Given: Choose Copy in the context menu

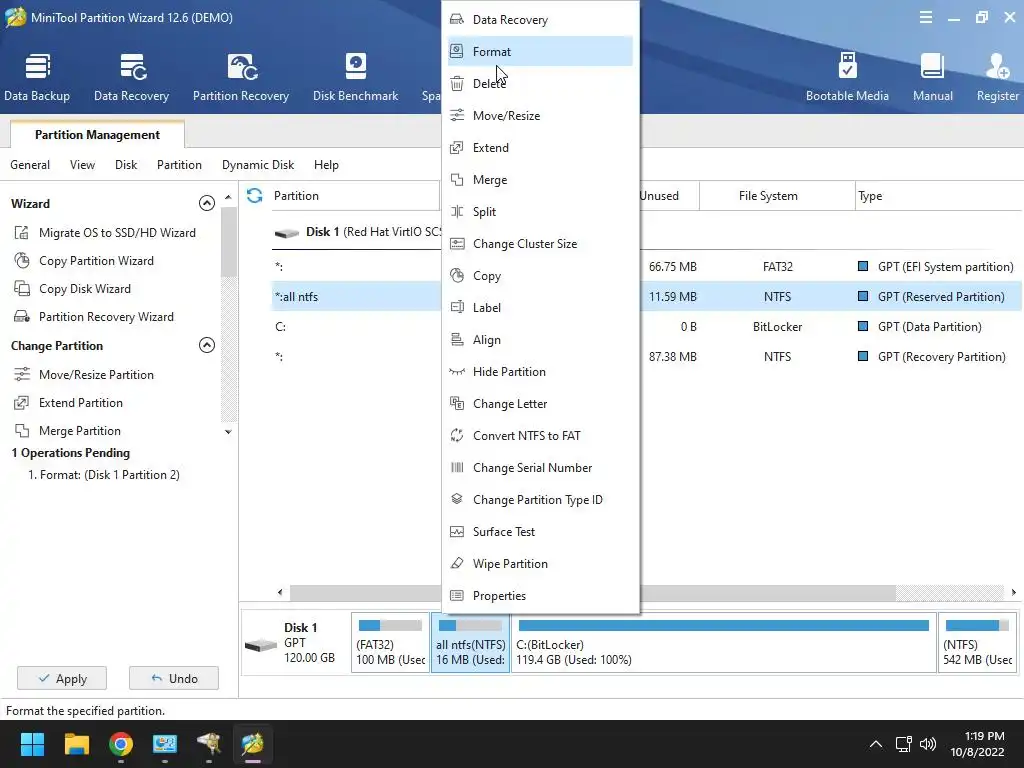Looking at the screenshot, I should coord(540,276).
